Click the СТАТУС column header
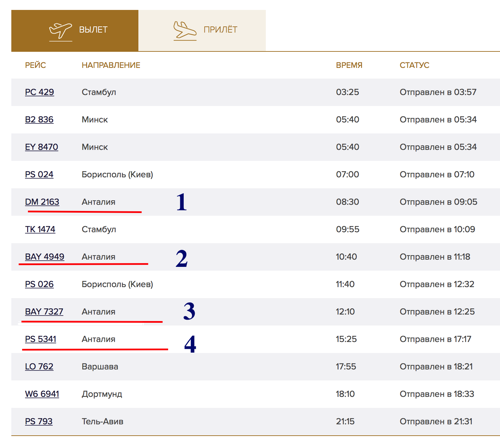This screenshot has width=500, height=437. (414, 65)
